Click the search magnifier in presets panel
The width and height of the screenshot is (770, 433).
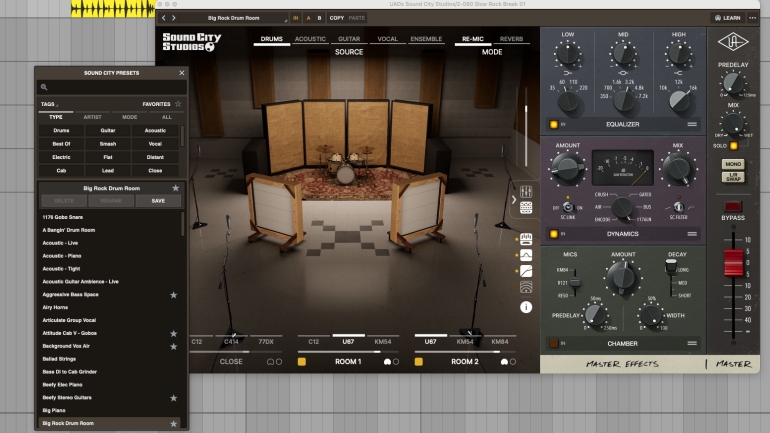point(44,87)
